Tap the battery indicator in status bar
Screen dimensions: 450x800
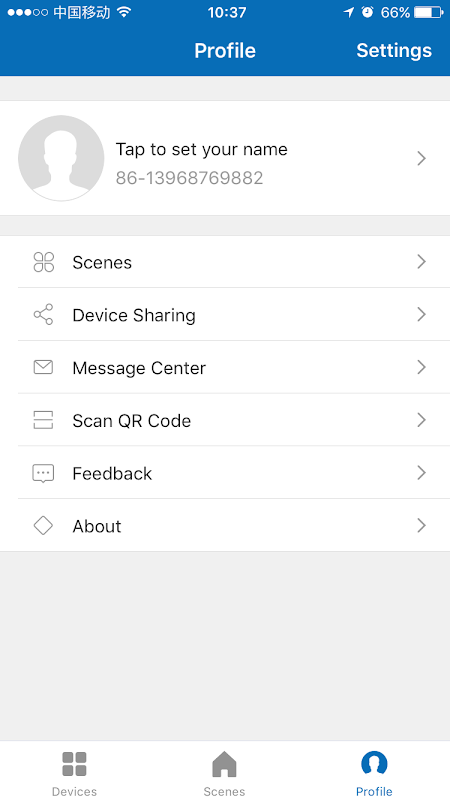[x=428, y=12]
